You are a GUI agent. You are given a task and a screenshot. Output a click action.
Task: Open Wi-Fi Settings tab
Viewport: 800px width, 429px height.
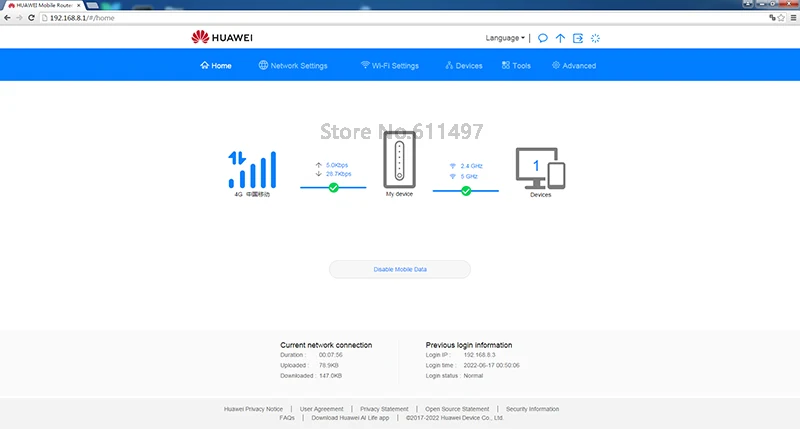coord(390,66)
